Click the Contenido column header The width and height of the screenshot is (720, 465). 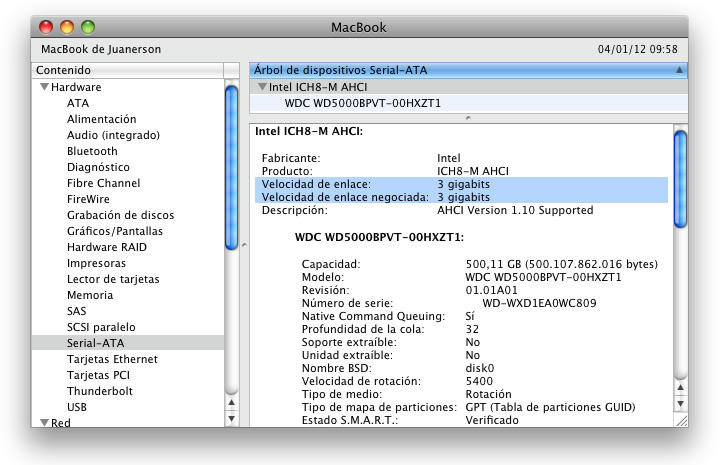pos(128,70)
